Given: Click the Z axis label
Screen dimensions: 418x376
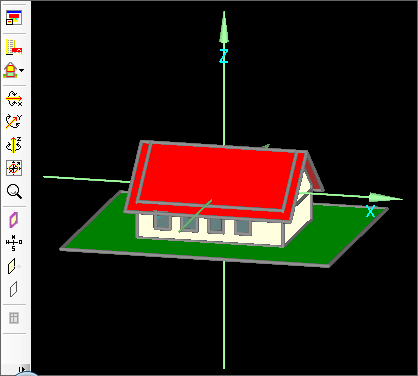Looking at the screenshot, I should click(x=224, y=56).
